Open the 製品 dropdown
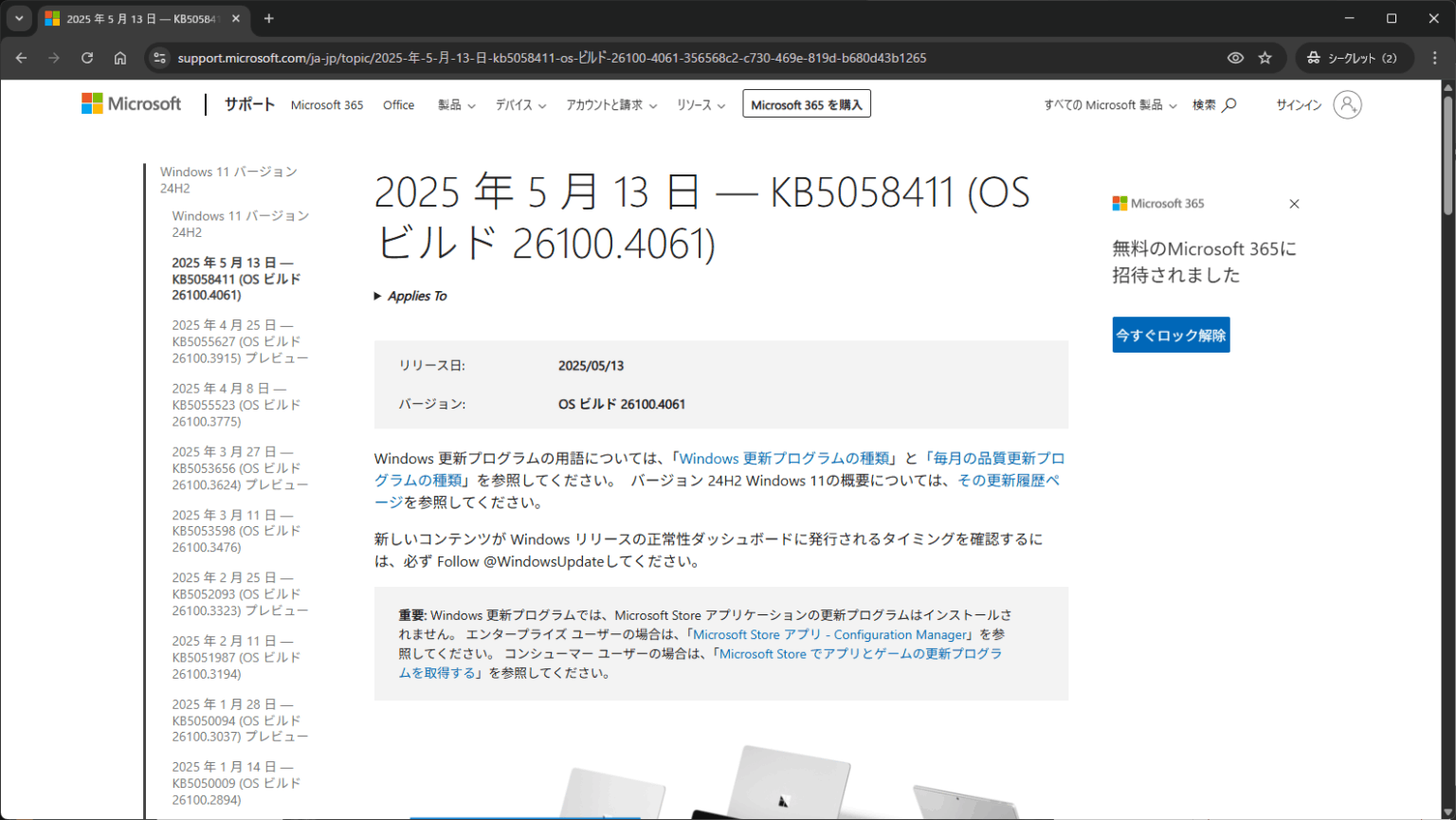1456x820 pixels. [x=455, y=105]
